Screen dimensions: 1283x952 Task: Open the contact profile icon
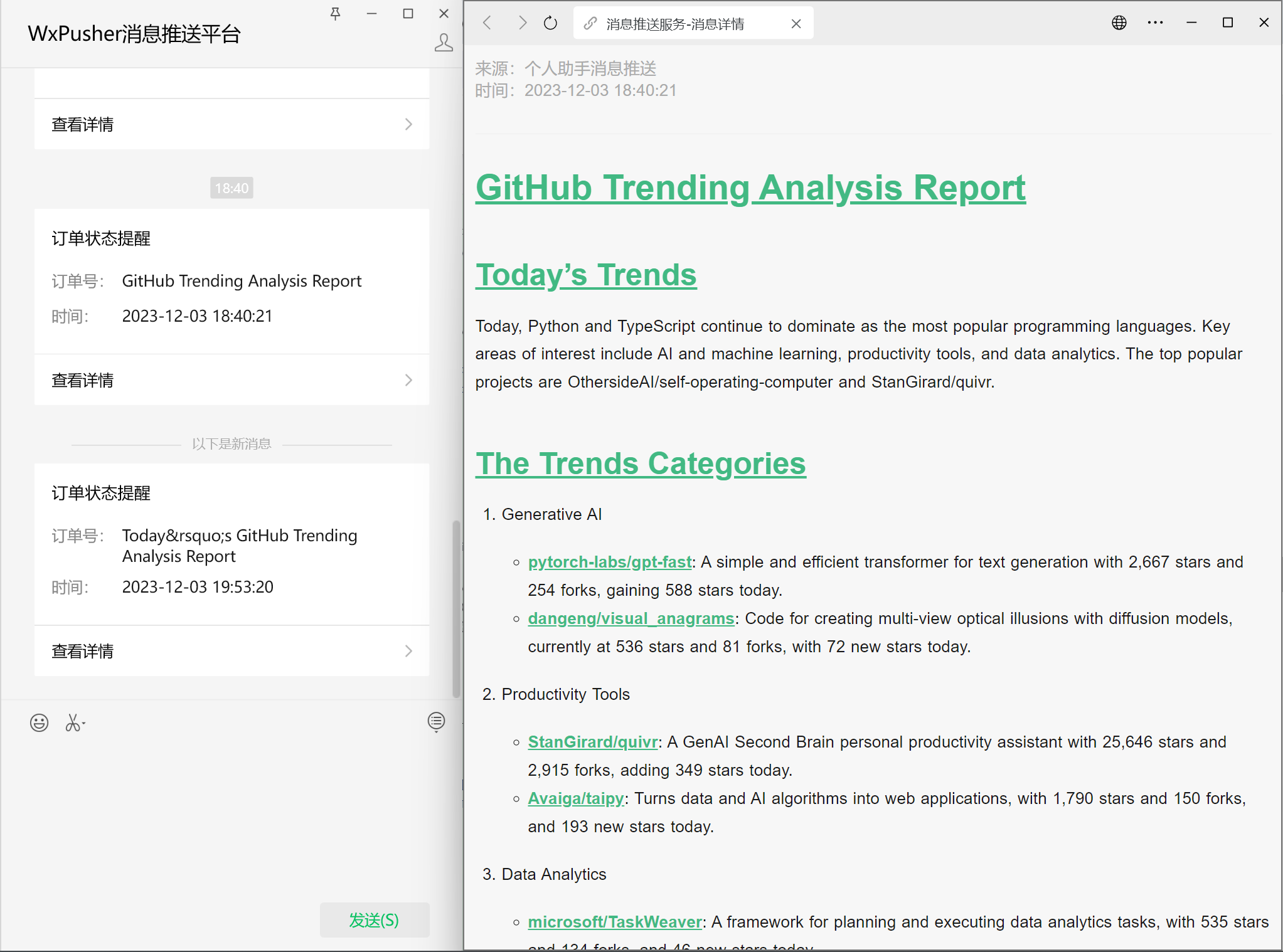pyautogui.click(x=444, y=43)
